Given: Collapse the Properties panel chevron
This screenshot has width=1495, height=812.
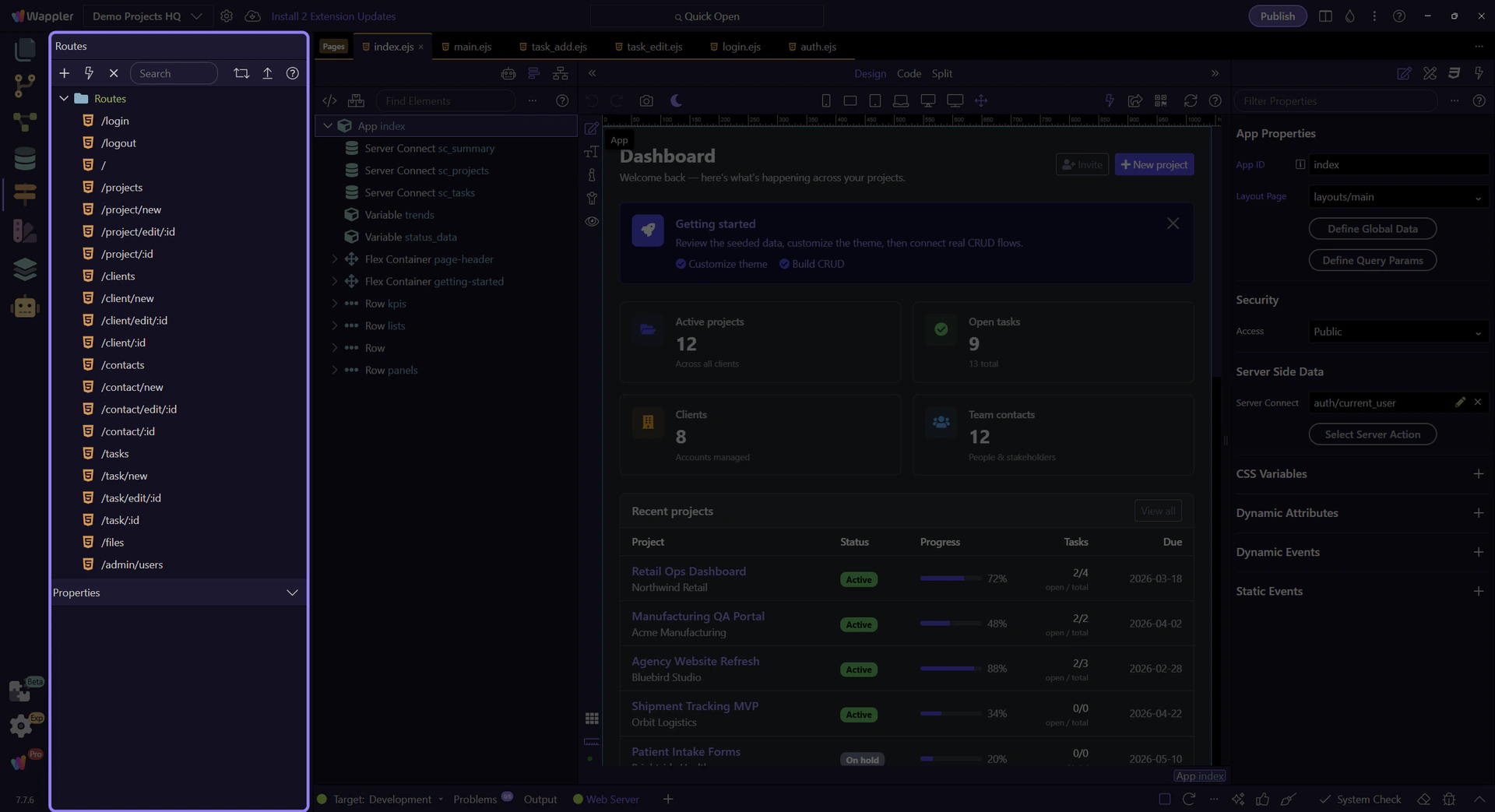Looking at the screenshot, I should click(x=292, y=593).
